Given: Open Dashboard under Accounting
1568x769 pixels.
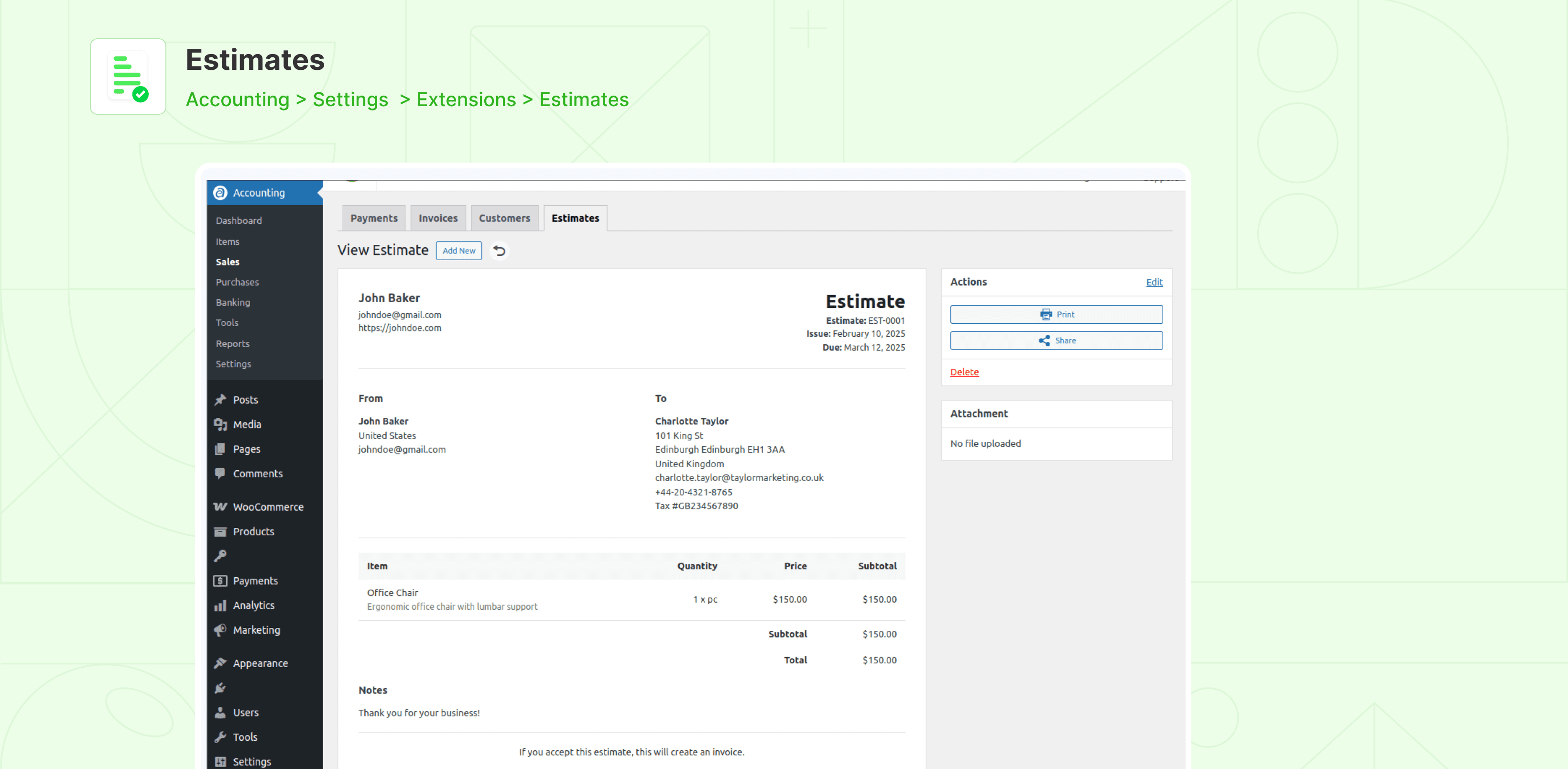Looking at the screenshot, I should [239, 220].
